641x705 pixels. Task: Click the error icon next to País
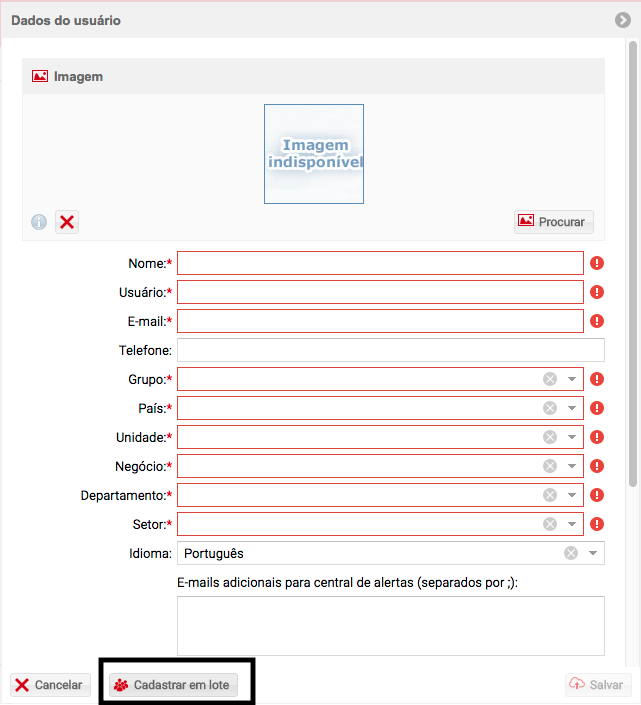(x=597, y=408)
